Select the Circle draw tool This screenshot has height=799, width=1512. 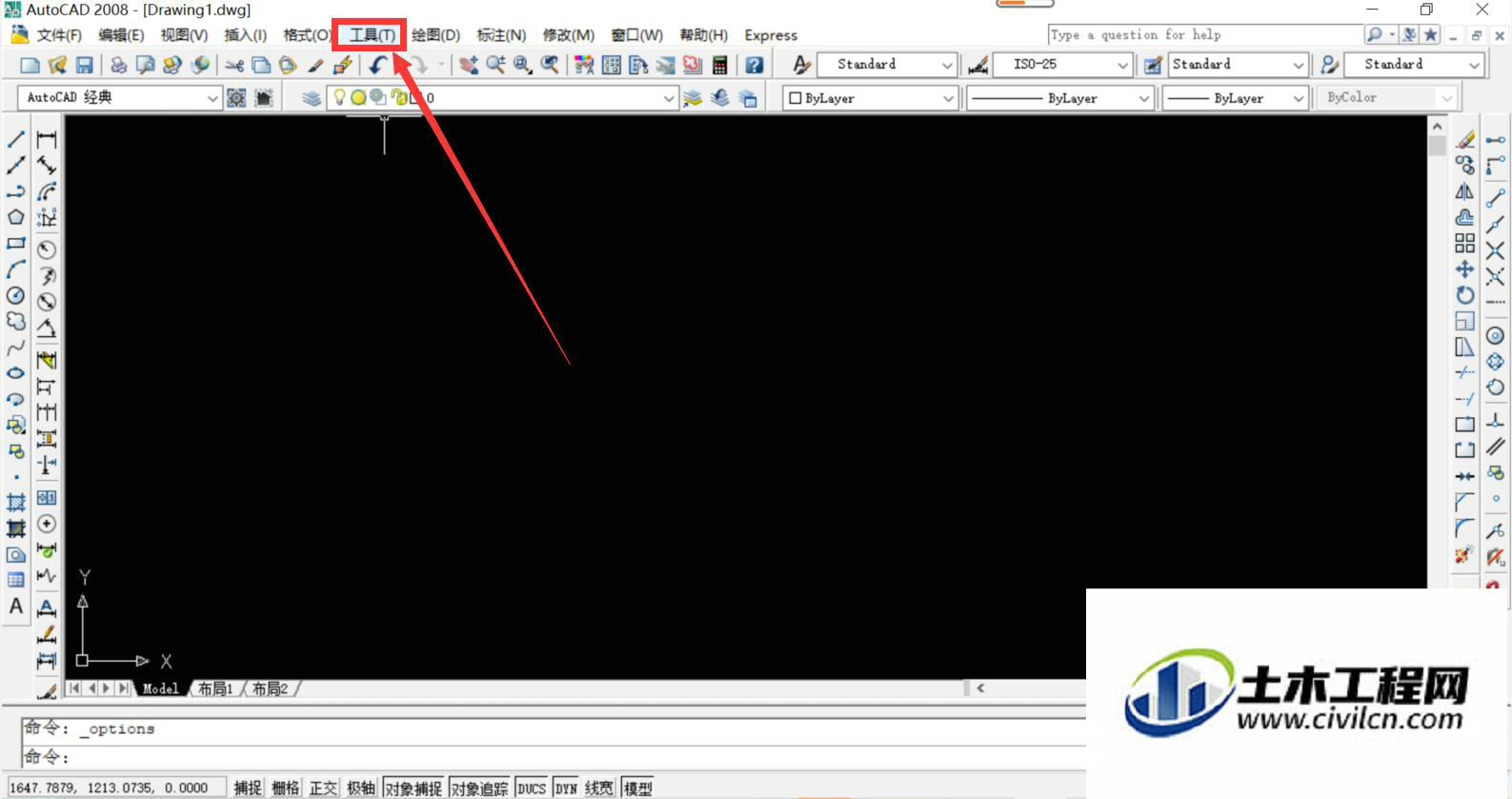16,295
